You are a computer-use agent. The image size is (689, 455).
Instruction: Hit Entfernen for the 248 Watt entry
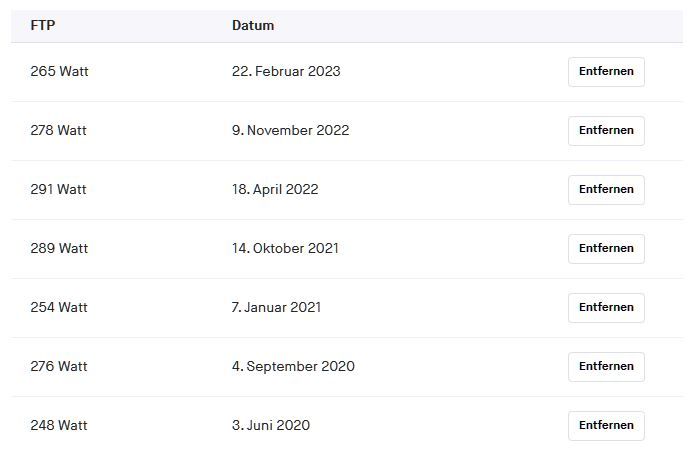tap(606, 426)
